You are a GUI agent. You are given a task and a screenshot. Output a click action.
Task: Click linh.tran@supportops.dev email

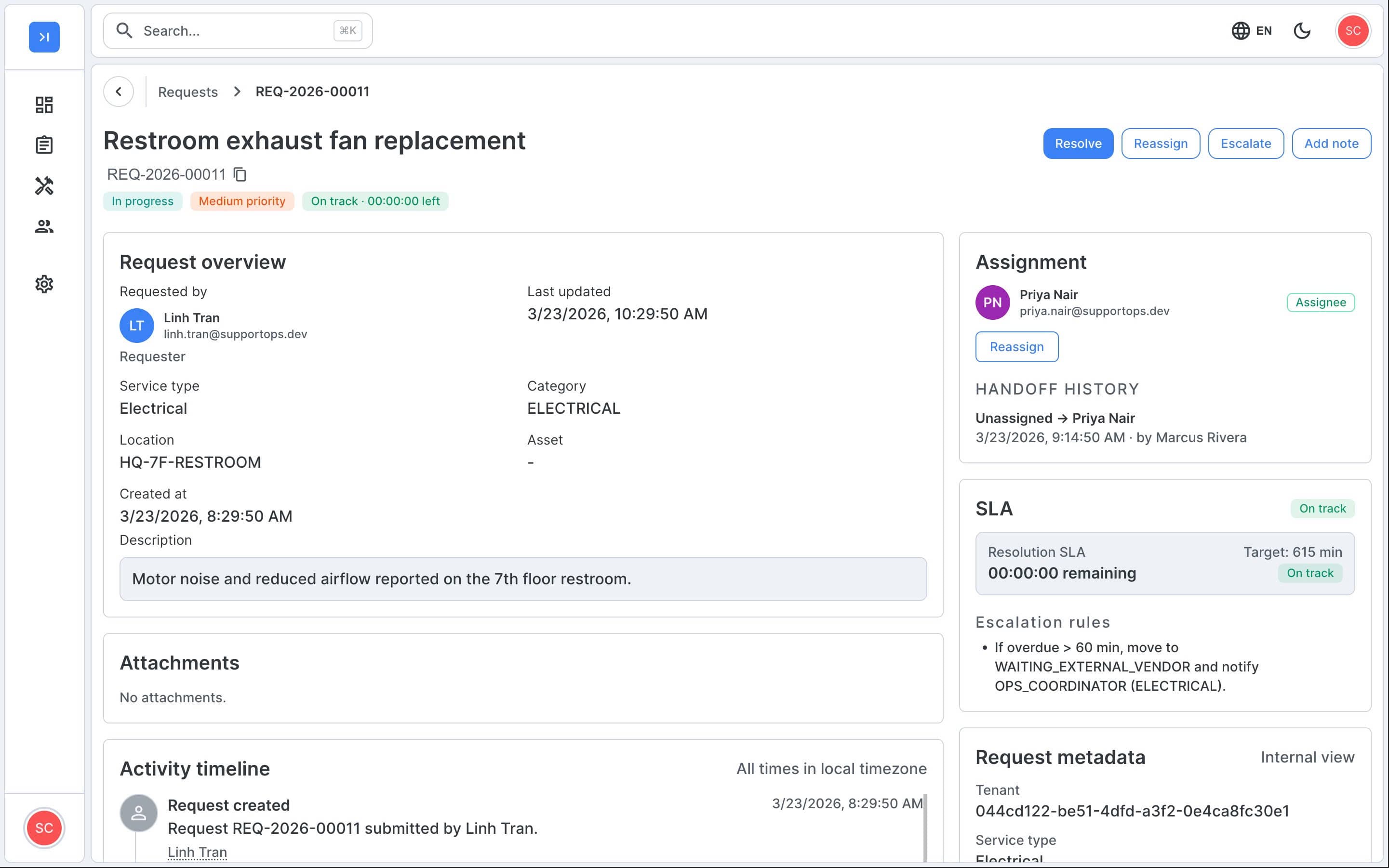click(236, 334)
